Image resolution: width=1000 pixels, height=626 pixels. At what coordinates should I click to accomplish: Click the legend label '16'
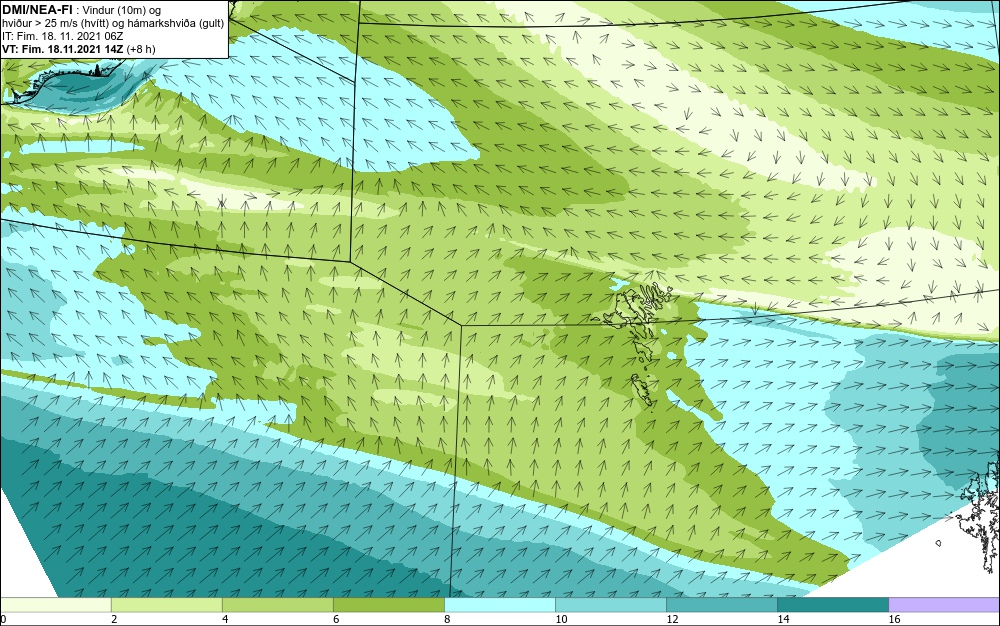[894, 619]
